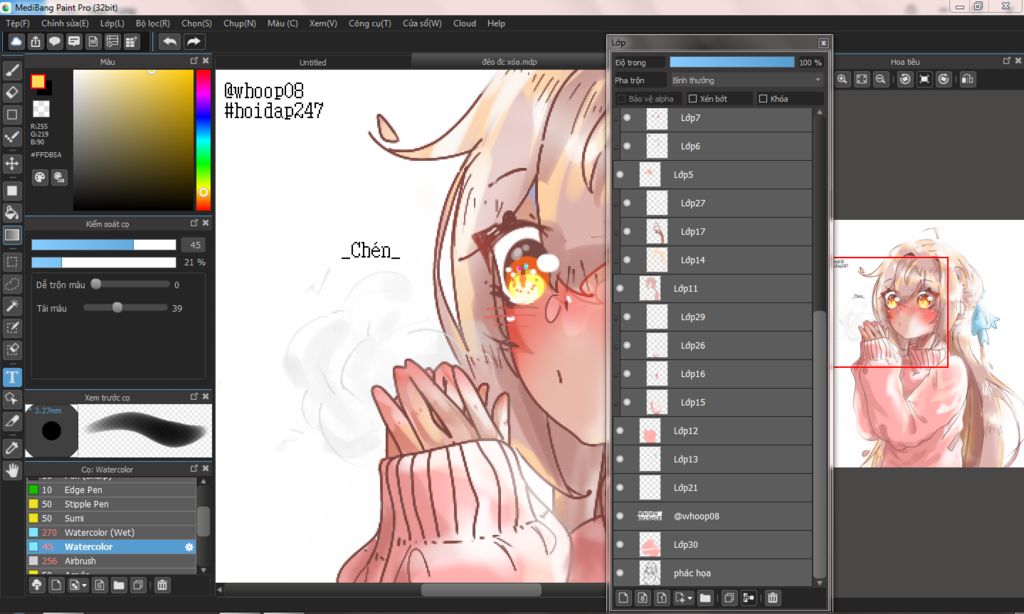Viewport: 1024px width, 614px height.
Task: Select the Lasso selection tool
Action: coord(12,284)
